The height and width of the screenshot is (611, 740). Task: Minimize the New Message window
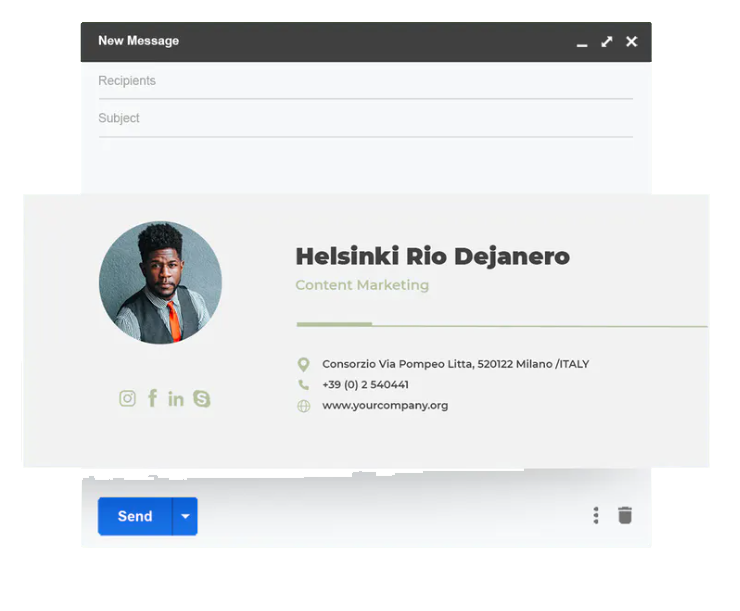(x=582, y=43)
